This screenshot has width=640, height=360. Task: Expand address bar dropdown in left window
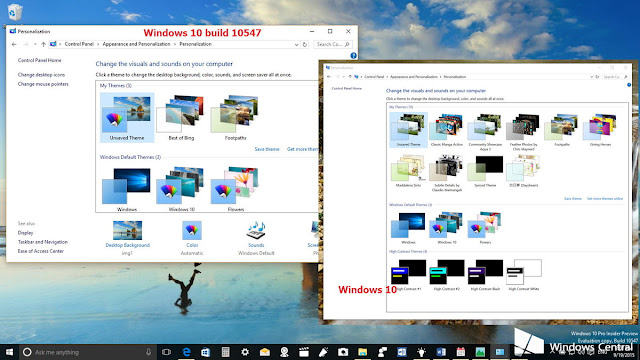(297, 44)
